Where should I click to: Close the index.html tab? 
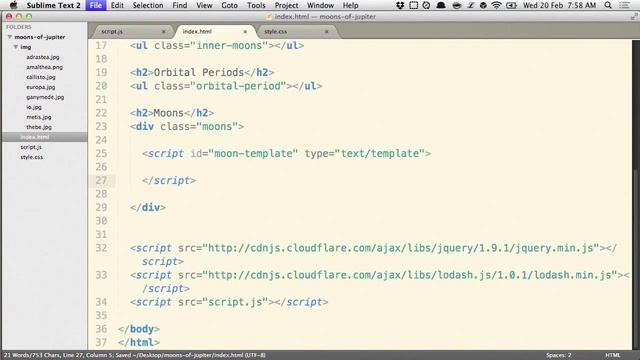pyautogui.click(x=245, y=31)
